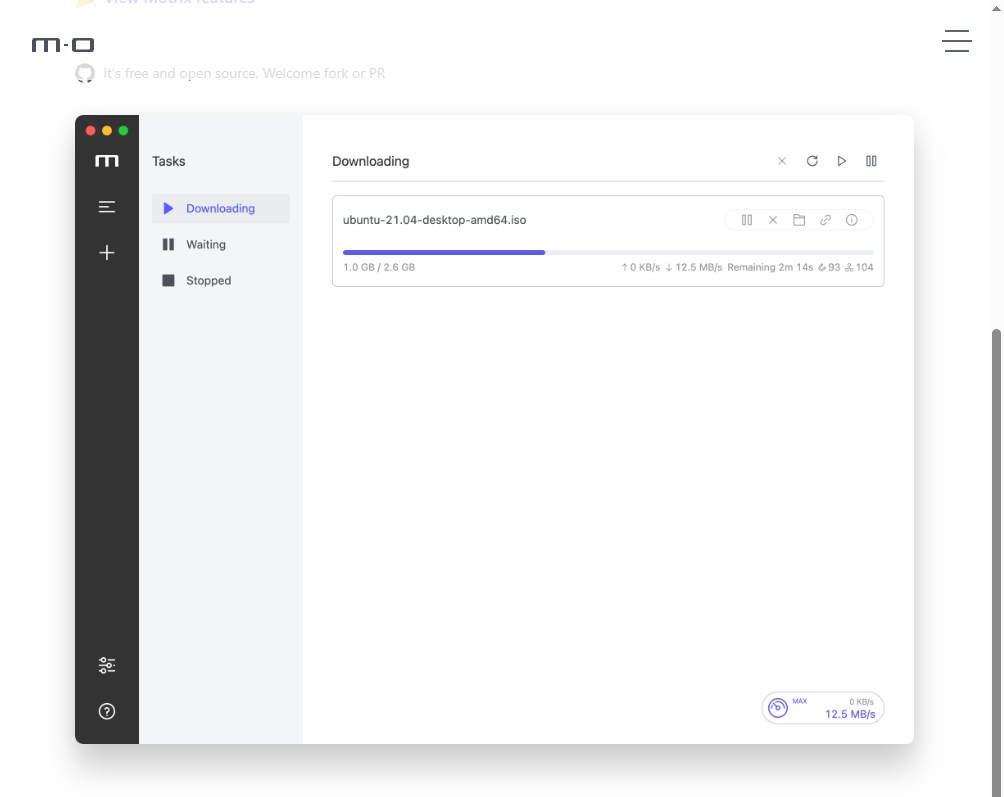
Task: Click the GitHub octocat icon
Action: 85,74
